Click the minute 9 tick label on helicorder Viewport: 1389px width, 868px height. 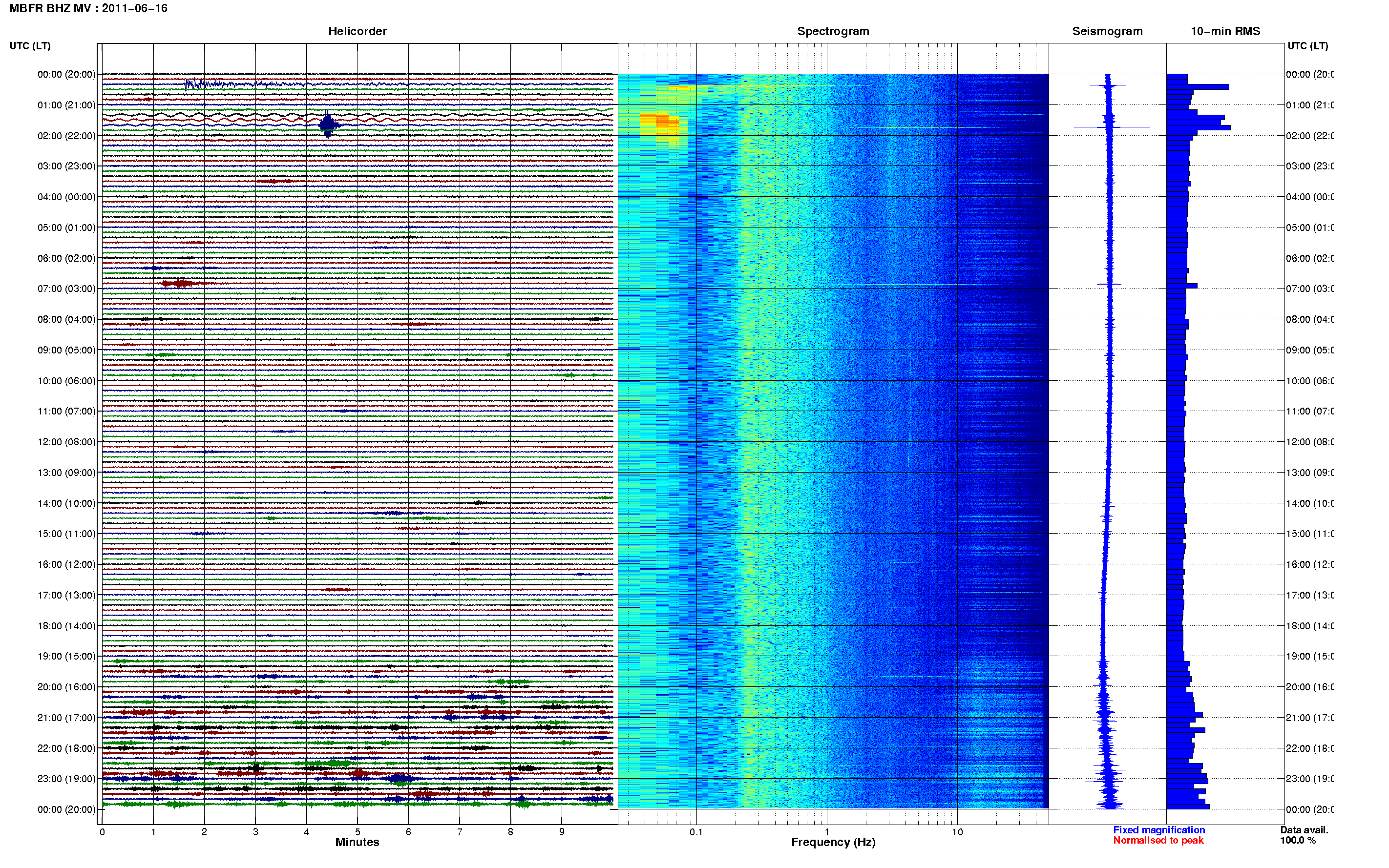[562, 832]
